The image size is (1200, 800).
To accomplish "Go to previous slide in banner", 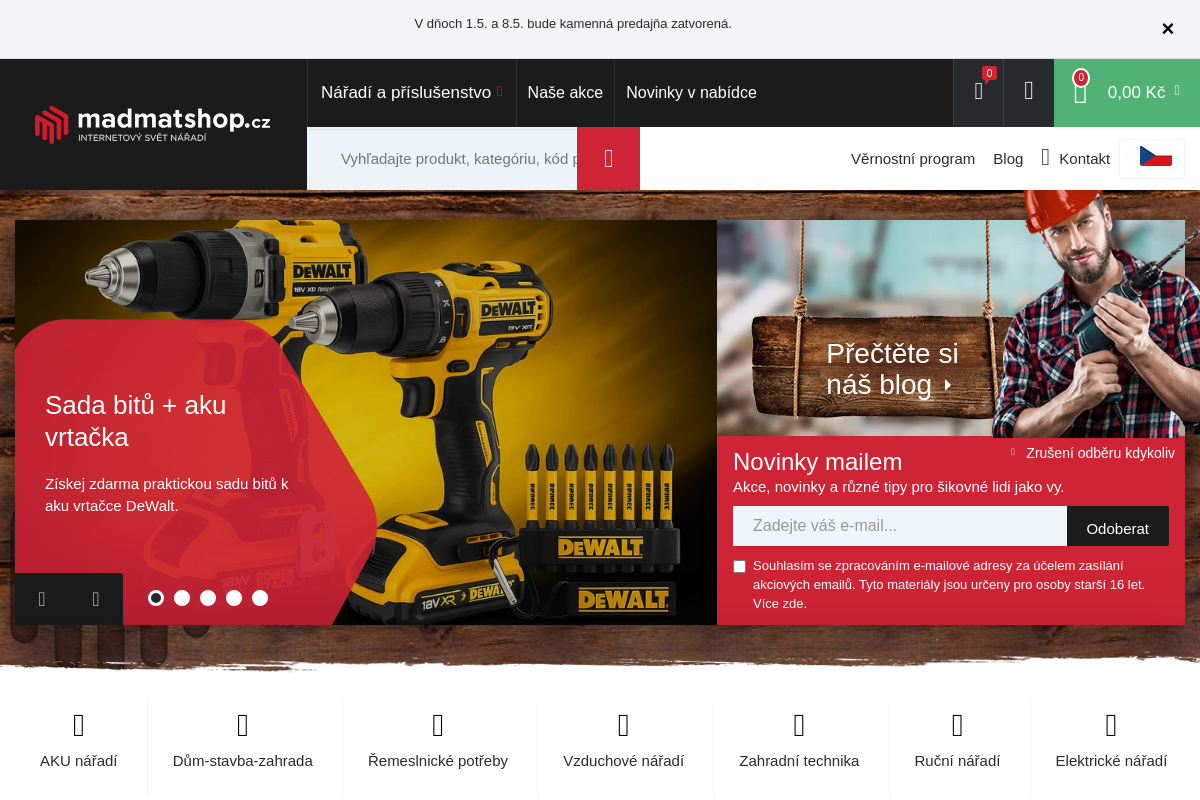I will pyautogui.click(x=42, y=599).
